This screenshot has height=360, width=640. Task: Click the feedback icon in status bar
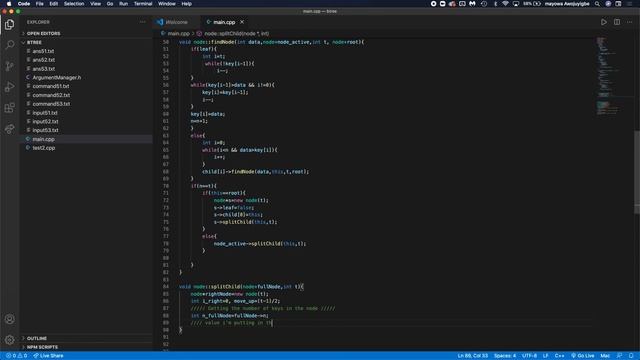pyautogui.click(x=620, y=356)
